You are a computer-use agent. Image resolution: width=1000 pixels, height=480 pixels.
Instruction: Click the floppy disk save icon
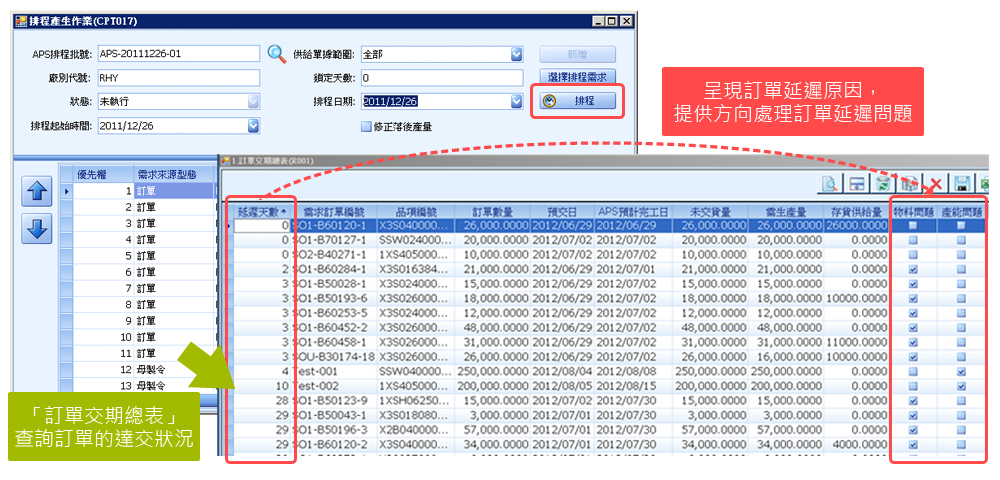pos(962,184)
